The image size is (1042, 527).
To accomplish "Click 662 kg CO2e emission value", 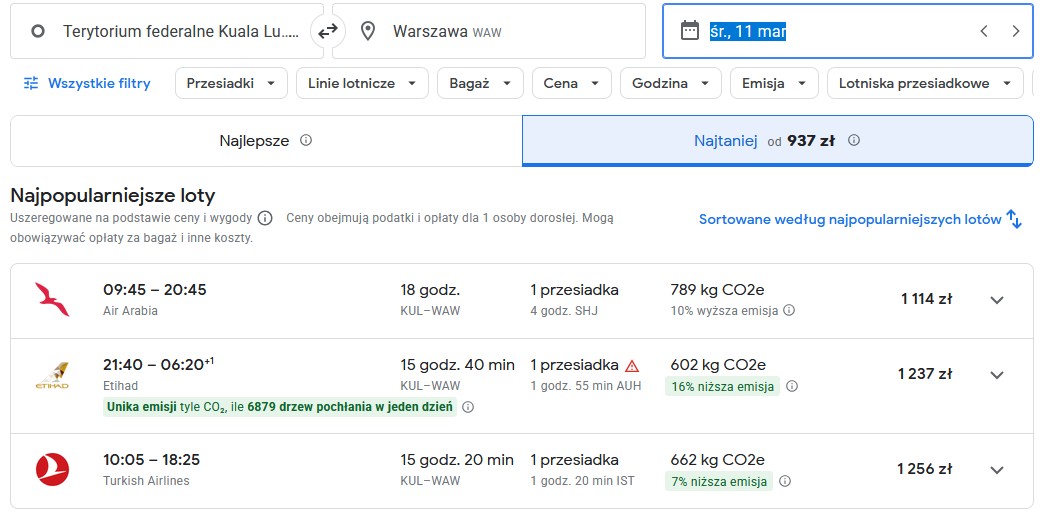I will [x=717, y=460].
